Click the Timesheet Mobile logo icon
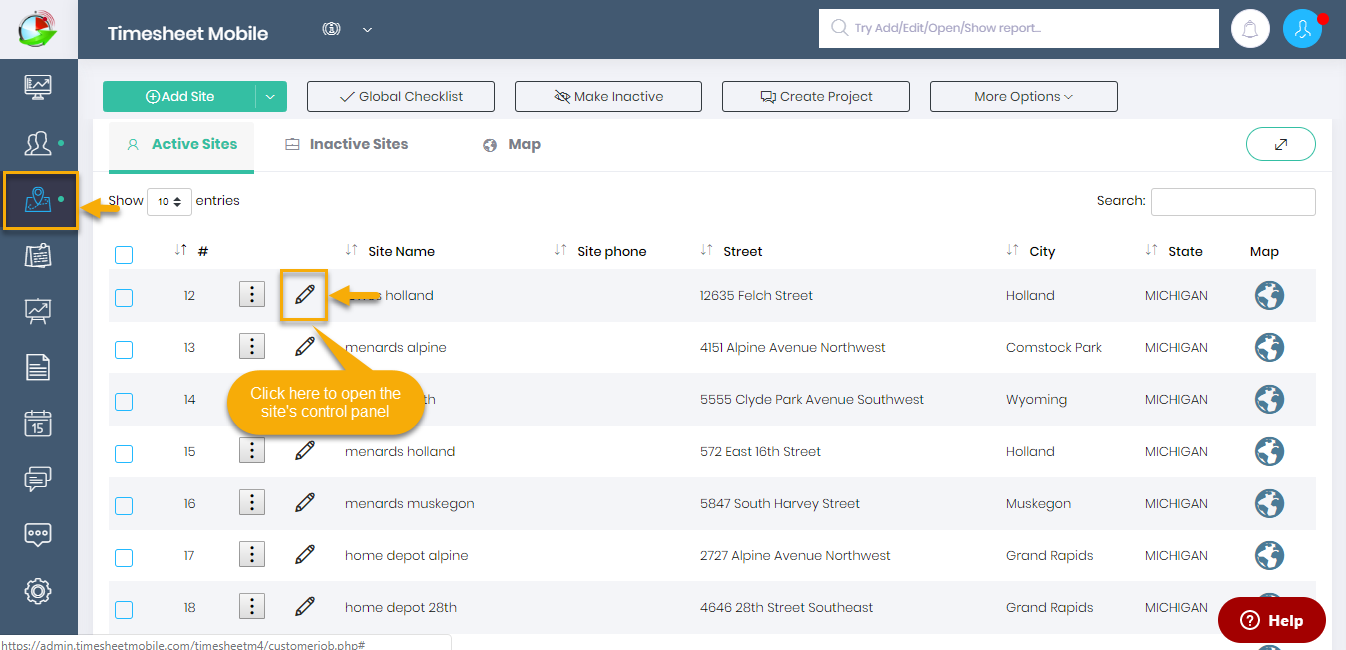1346x650 pixels. point(38,28)
